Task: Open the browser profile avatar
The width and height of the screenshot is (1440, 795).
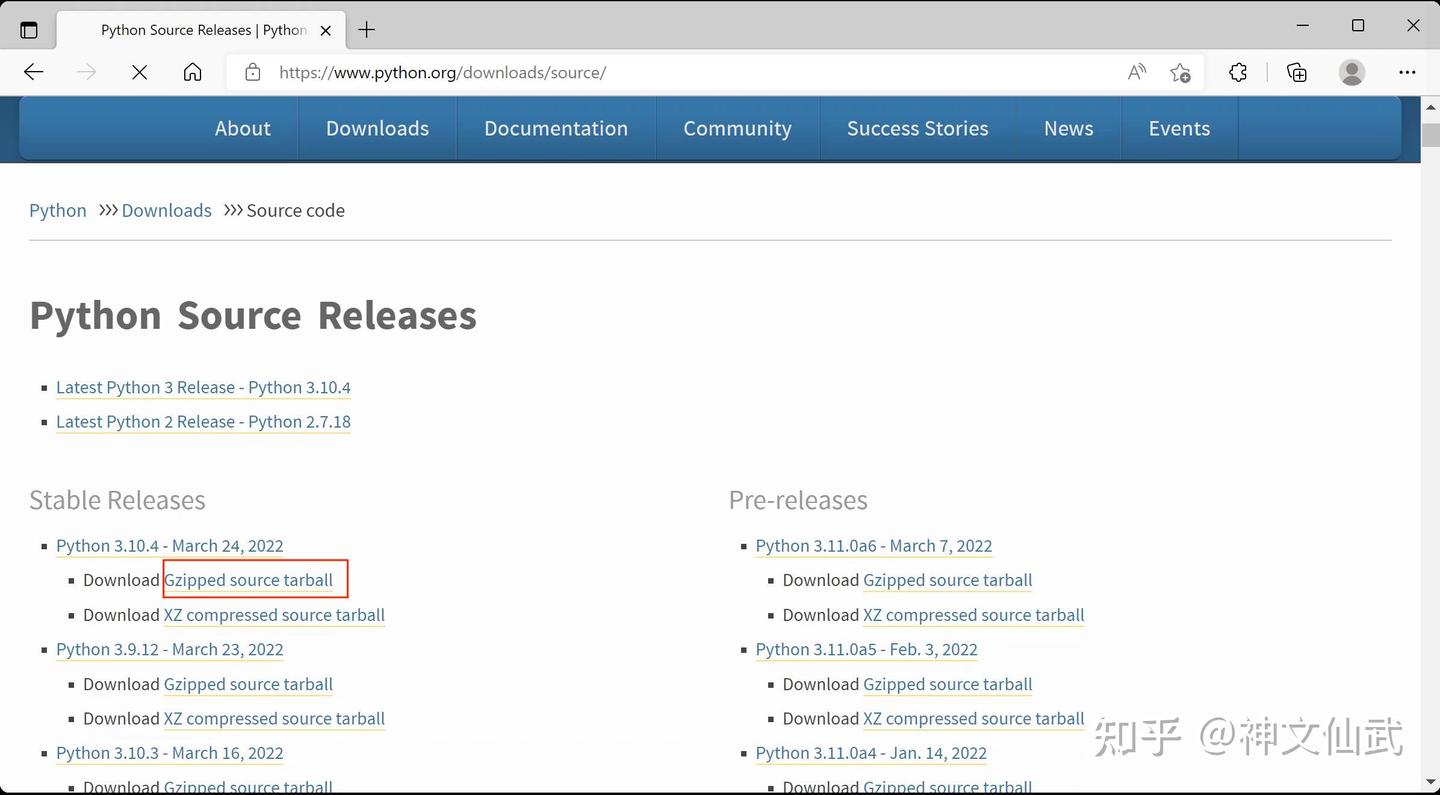Action: click(x=1352, y=72)
